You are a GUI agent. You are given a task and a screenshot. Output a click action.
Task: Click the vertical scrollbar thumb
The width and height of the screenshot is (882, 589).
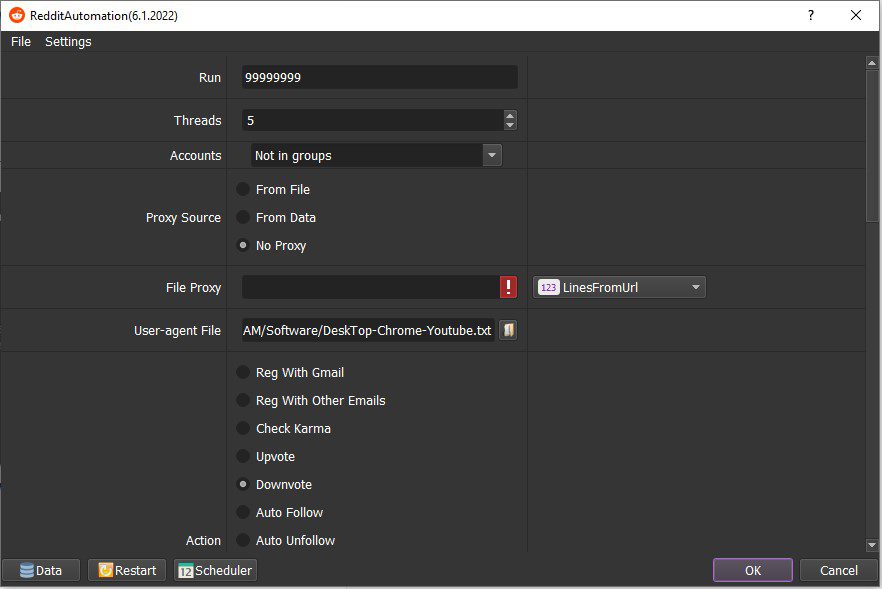tap(872, 146)
